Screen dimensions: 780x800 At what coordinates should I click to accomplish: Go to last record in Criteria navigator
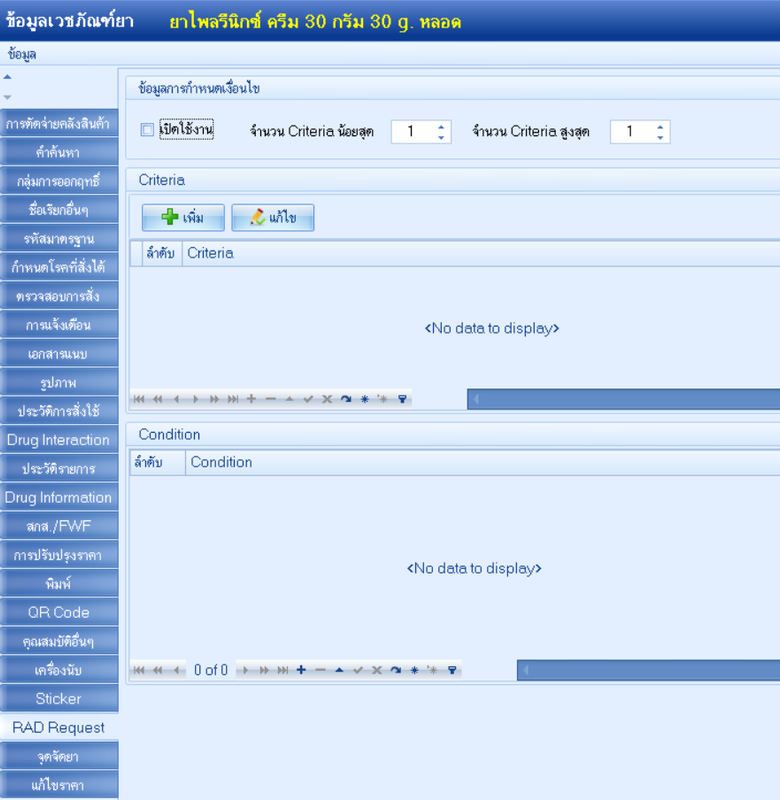233,399
